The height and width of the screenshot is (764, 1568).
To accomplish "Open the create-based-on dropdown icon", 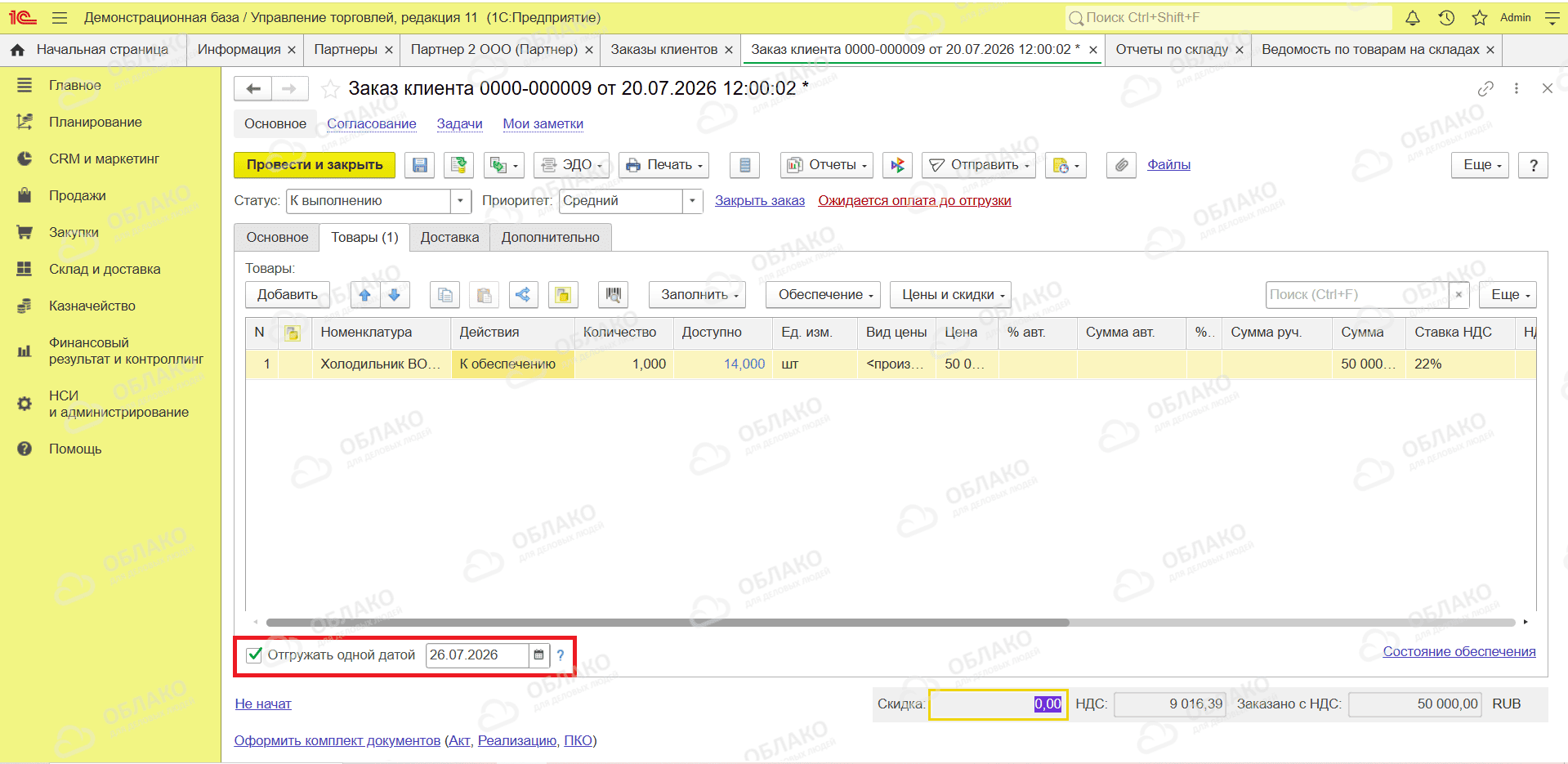I will 503,165.
